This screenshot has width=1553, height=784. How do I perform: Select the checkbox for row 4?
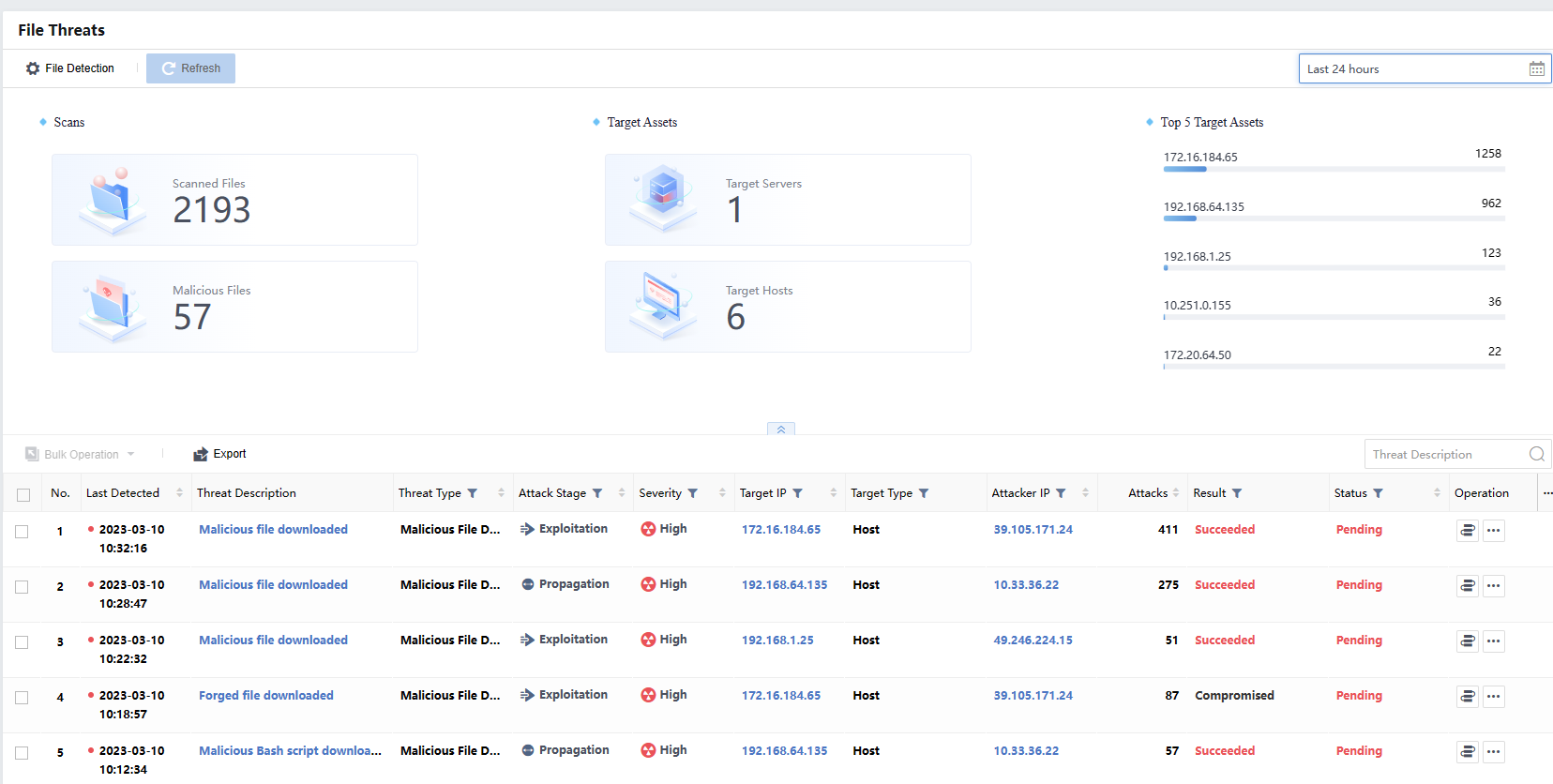pyautogui.click(x=23, y=698)
